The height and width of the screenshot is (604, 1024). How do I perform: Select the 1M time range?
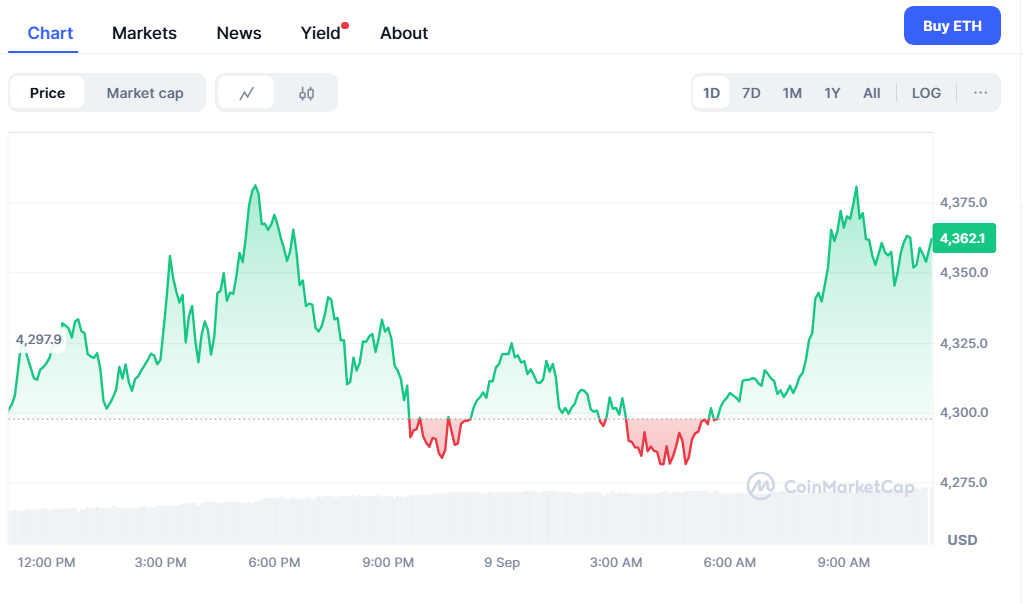[792, 93]
